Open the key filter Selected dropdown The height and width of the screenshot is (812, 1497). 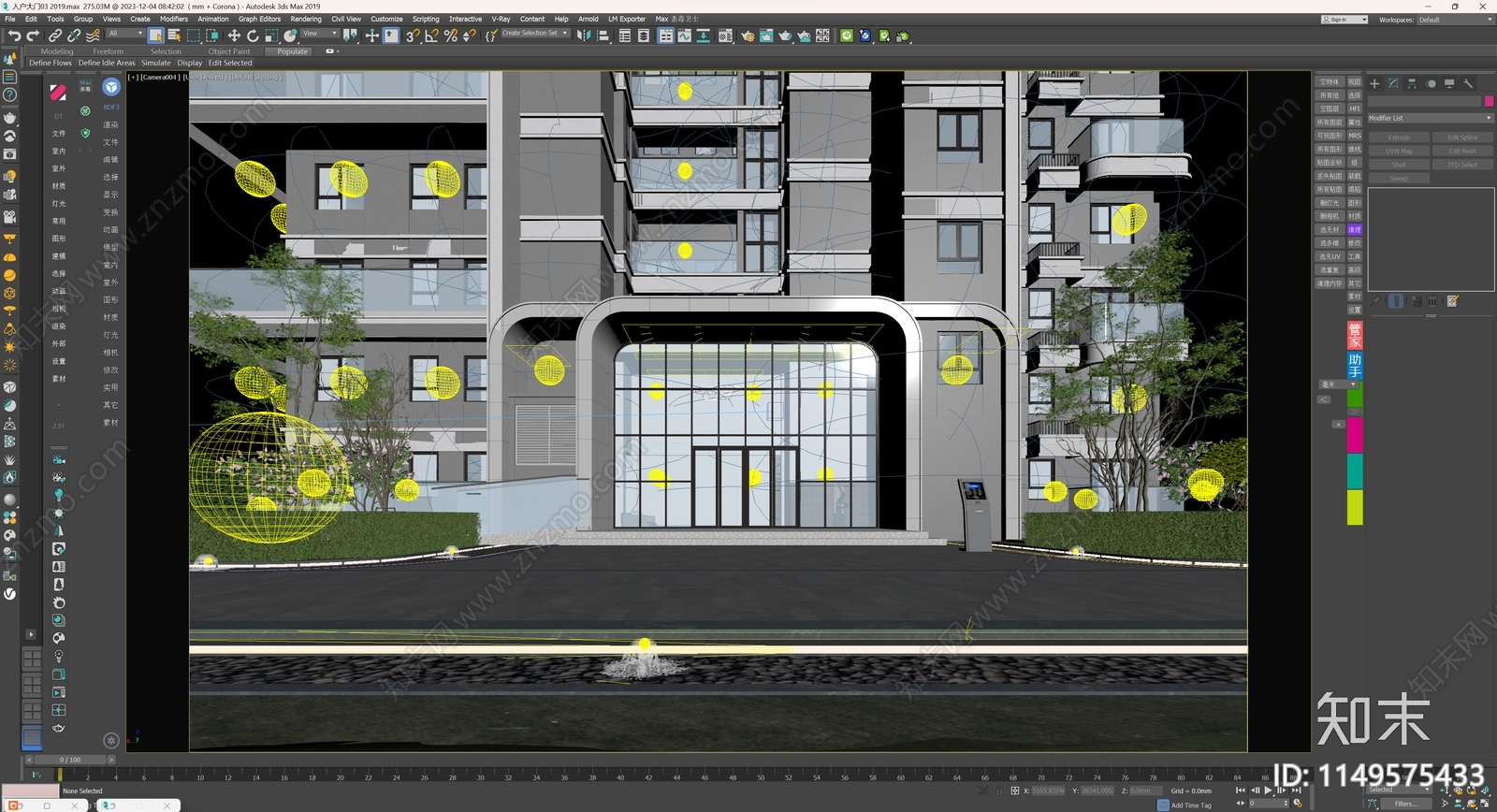(x=1401, y=790)
